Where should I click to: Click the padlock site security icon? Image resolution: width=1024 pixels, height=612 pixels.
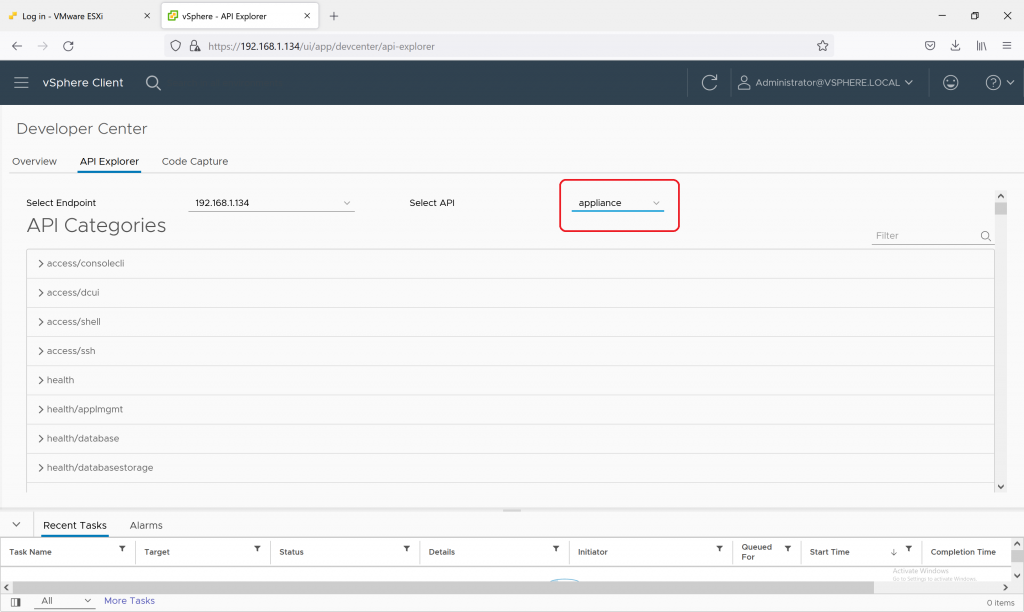tap(195, 46)
